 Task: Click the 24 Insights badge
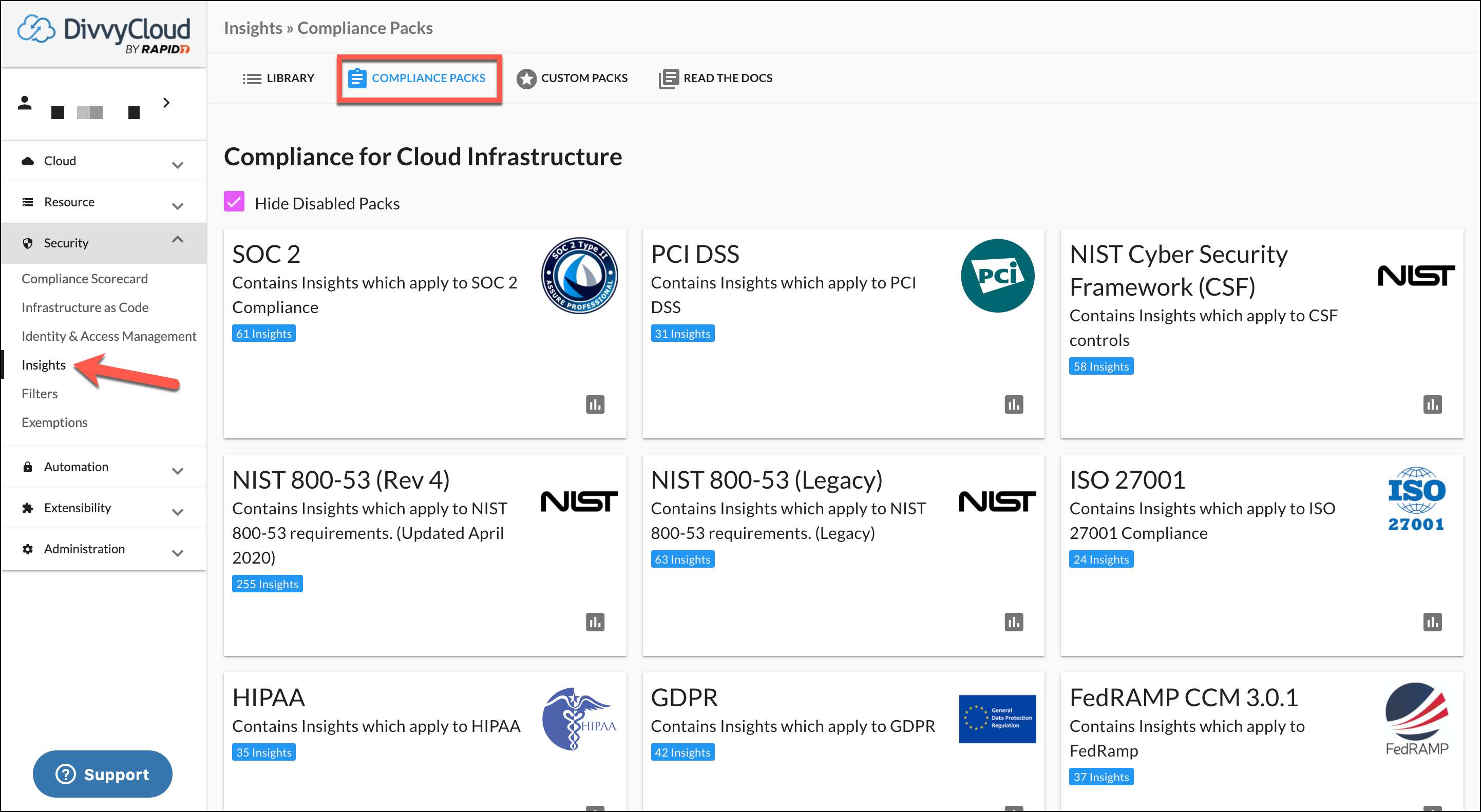pyautogui.click(x=1101, y=559)
